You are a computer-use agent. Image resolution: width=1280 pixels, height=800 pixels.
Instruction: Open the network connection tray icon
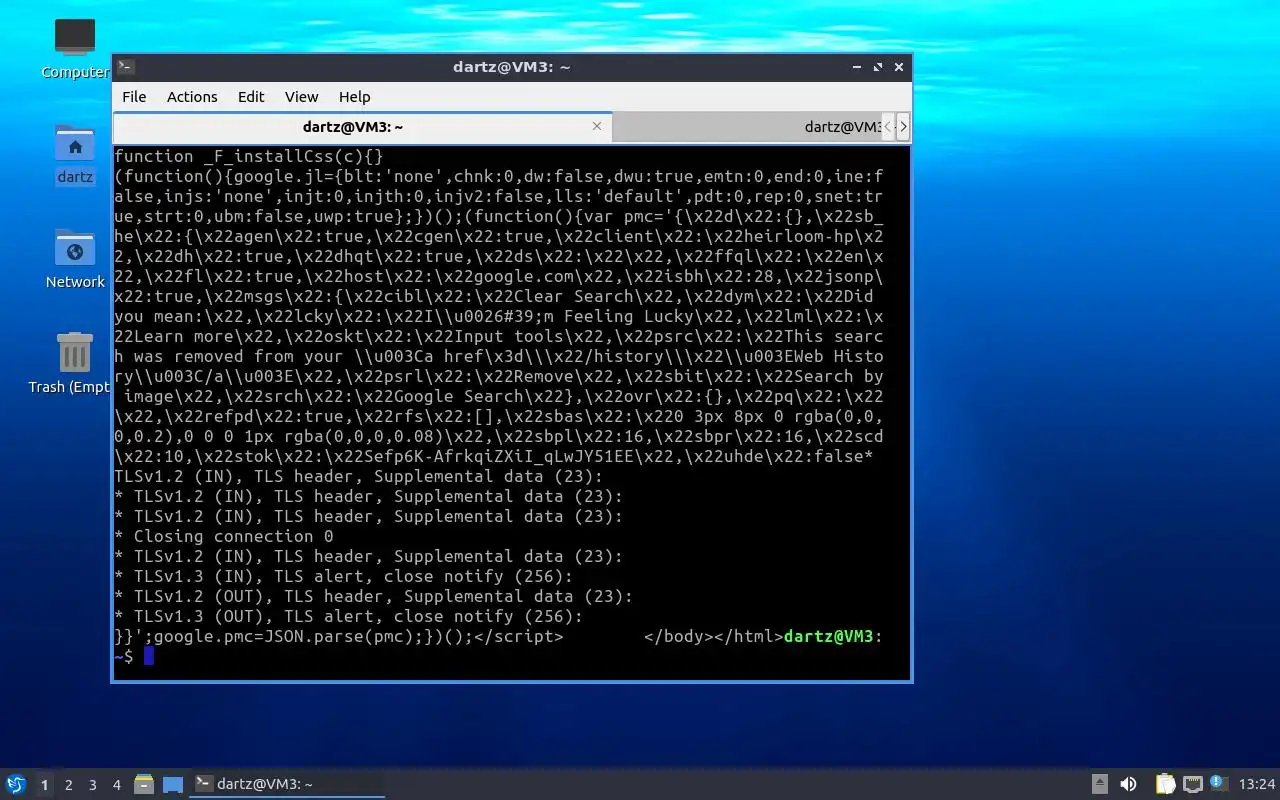click(1192, 784)
